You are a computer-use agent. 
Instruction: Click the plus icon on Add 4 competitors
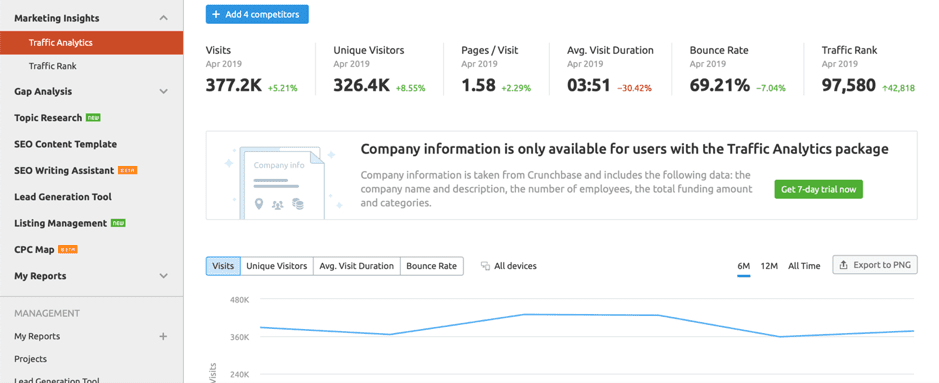(x=216, y=14)
